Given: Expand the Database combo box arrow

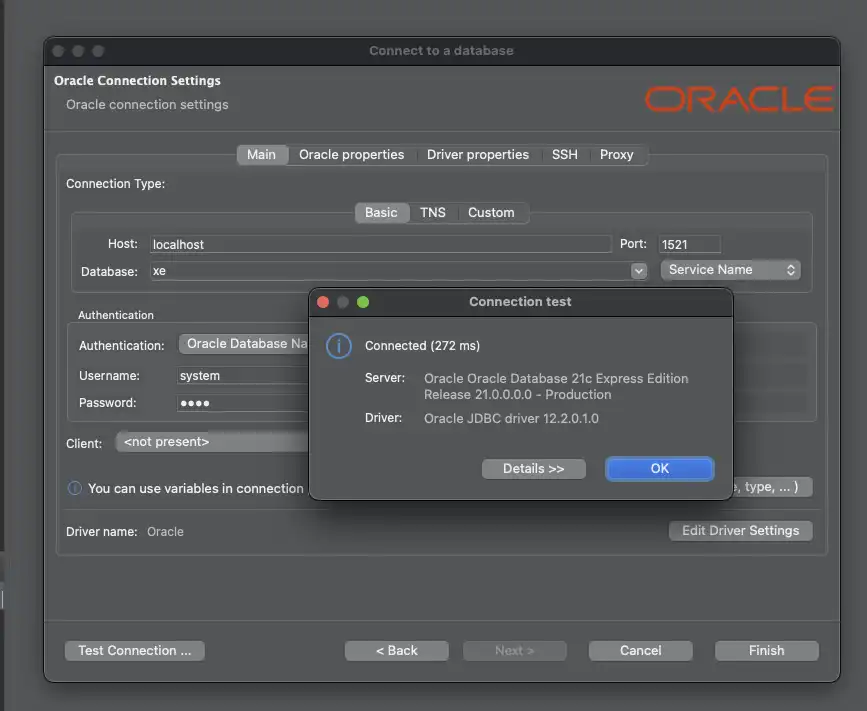Looking at the screenshot, I should 639,271.
